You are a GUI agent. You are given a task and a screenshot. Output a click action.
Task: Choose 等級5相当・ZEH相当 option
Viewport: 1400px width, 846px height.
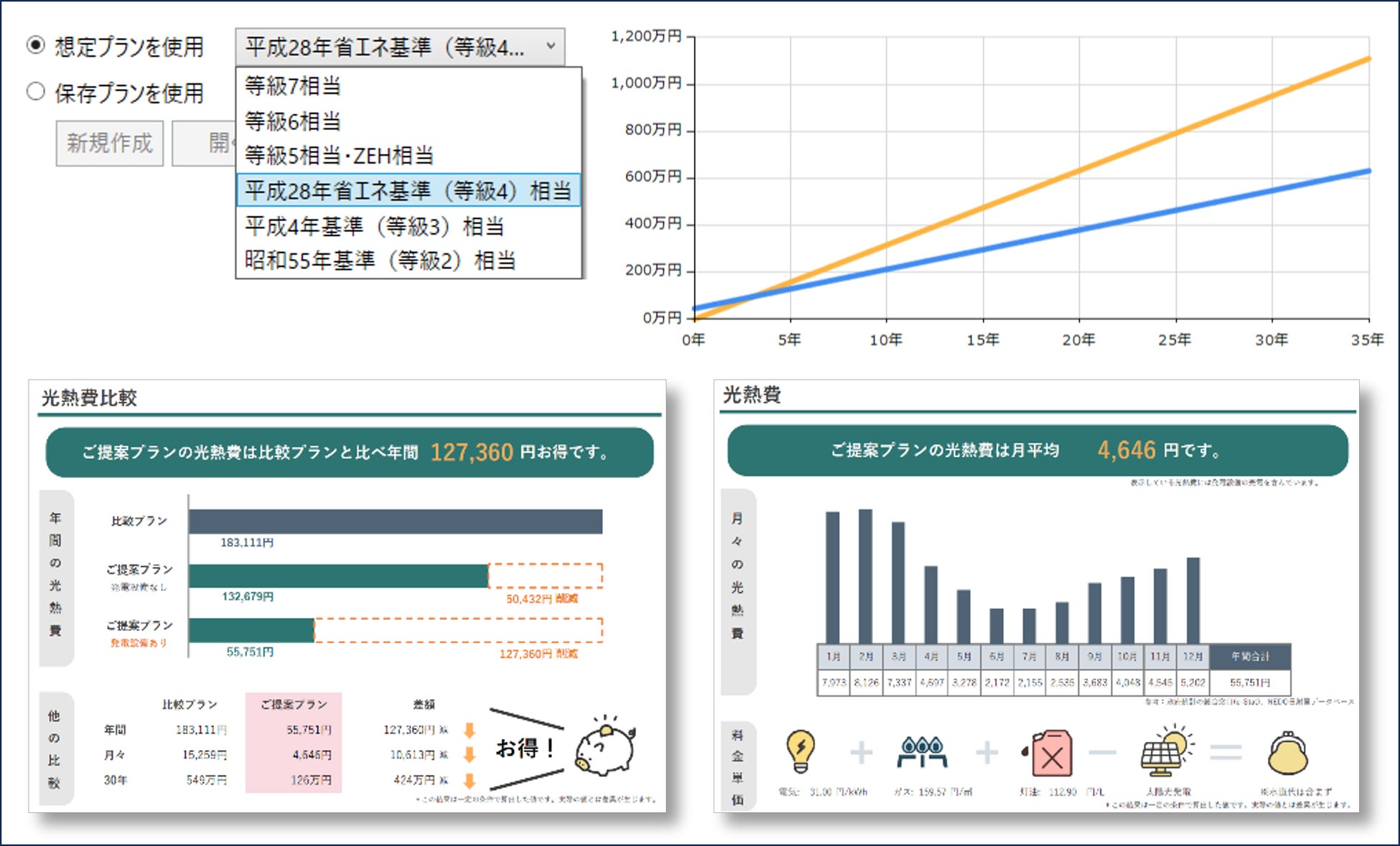pos(339,156)
